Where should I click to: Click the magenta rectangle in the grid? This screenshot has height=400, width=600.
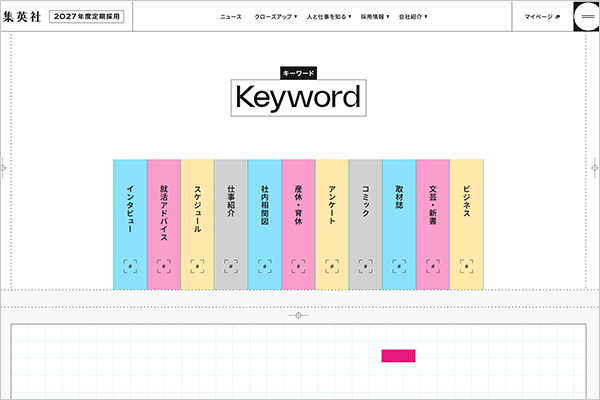point(398,355)
